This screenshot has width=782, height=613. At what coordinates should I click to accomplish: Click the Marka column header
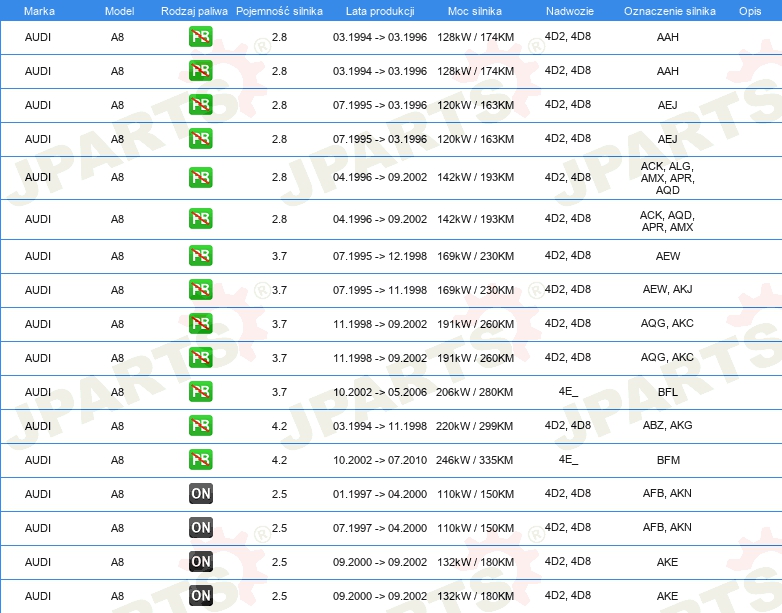pos(39,11)
